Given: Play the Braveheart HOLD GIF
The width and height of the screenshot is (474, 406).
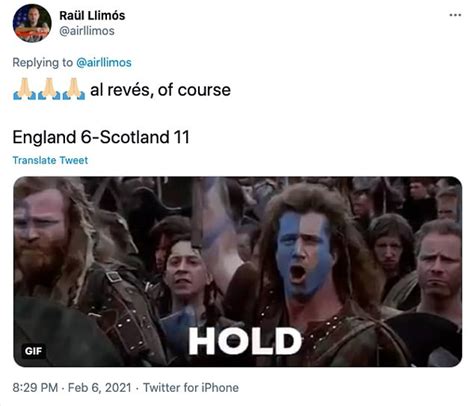Looking at the screenshot, I should [237, 272].
